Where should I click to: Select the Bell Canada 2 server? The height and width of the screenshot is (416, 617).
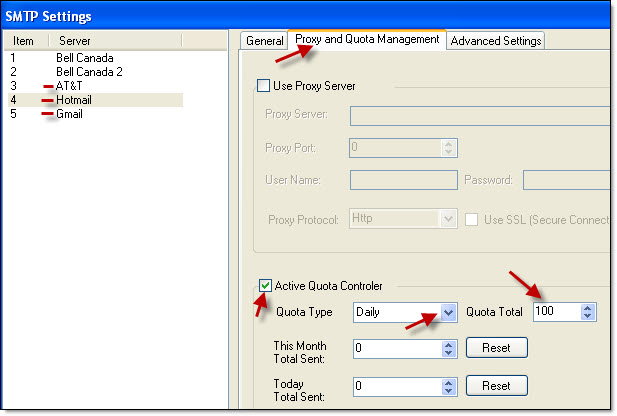click(x=90, y=72)
